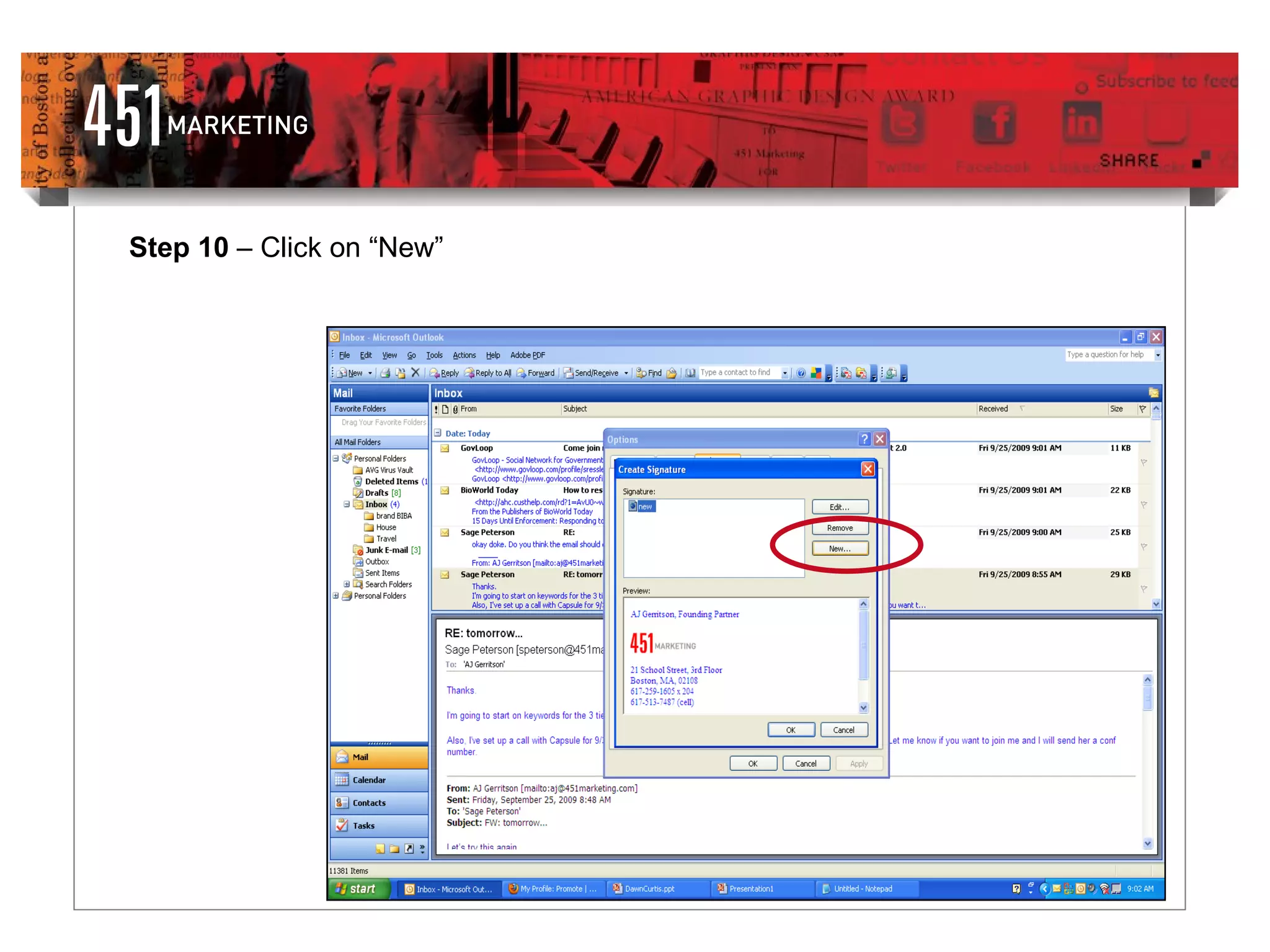Open the Sent Items folder
The image size is (1270, 952).
point(376,573)
